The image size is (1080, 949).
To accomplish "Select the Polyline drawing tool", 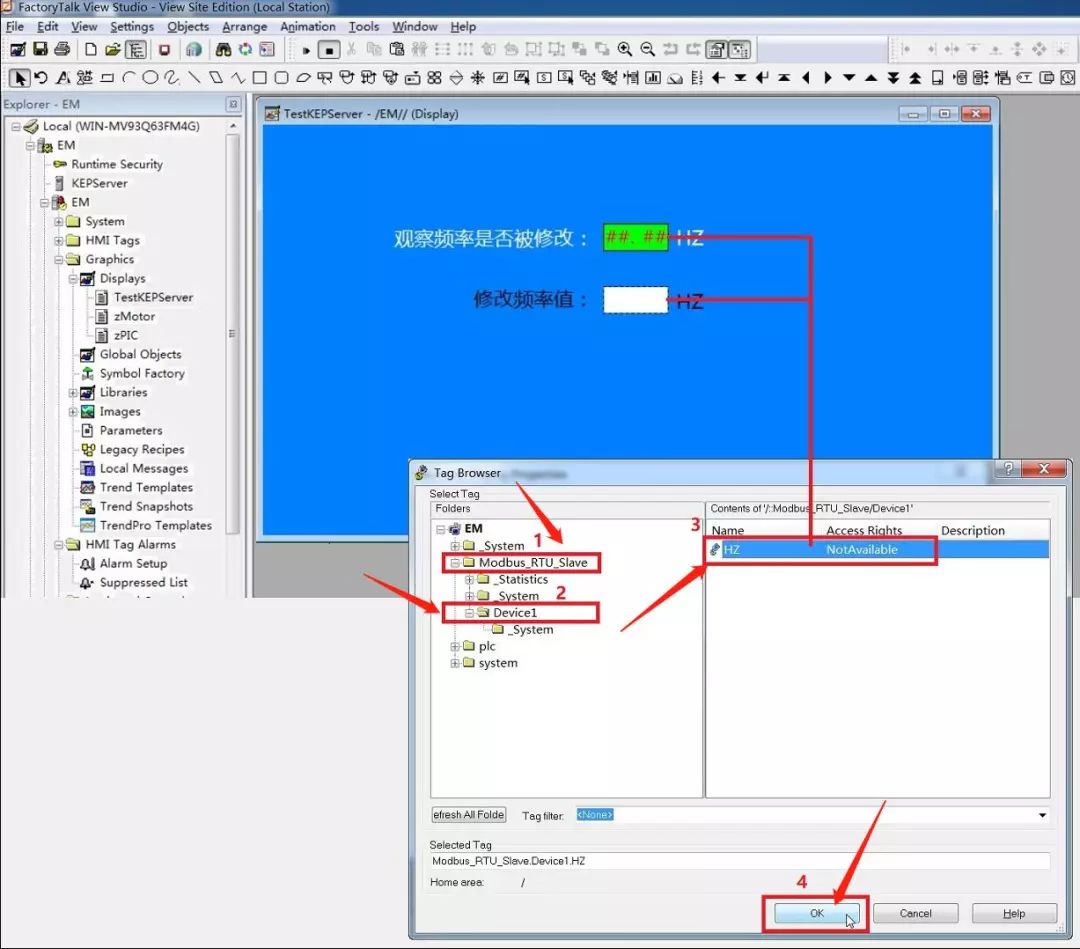I will click(238, 78).
